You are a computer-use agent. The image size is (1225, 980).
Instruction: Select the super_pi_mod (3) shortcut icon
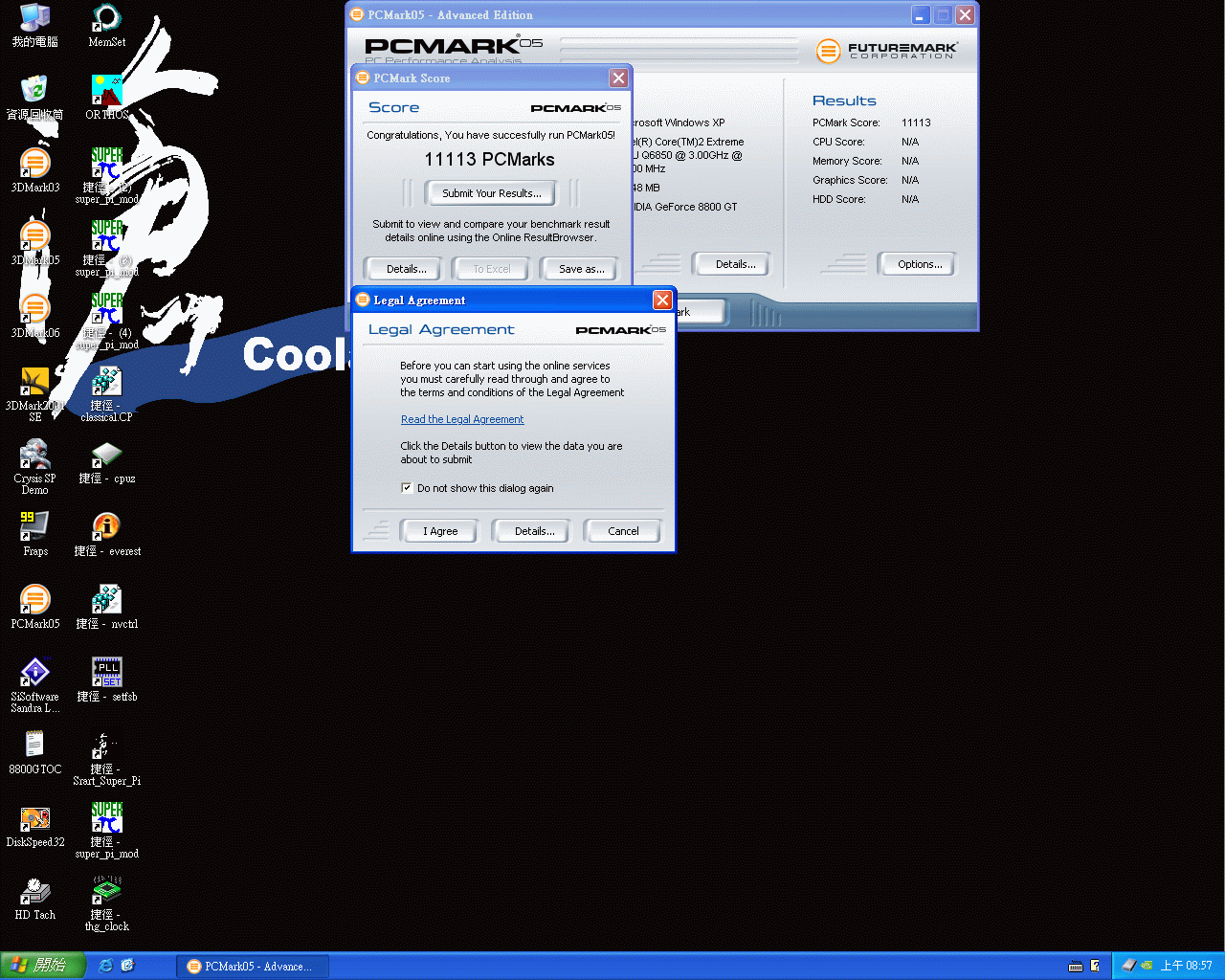(106, 249)
